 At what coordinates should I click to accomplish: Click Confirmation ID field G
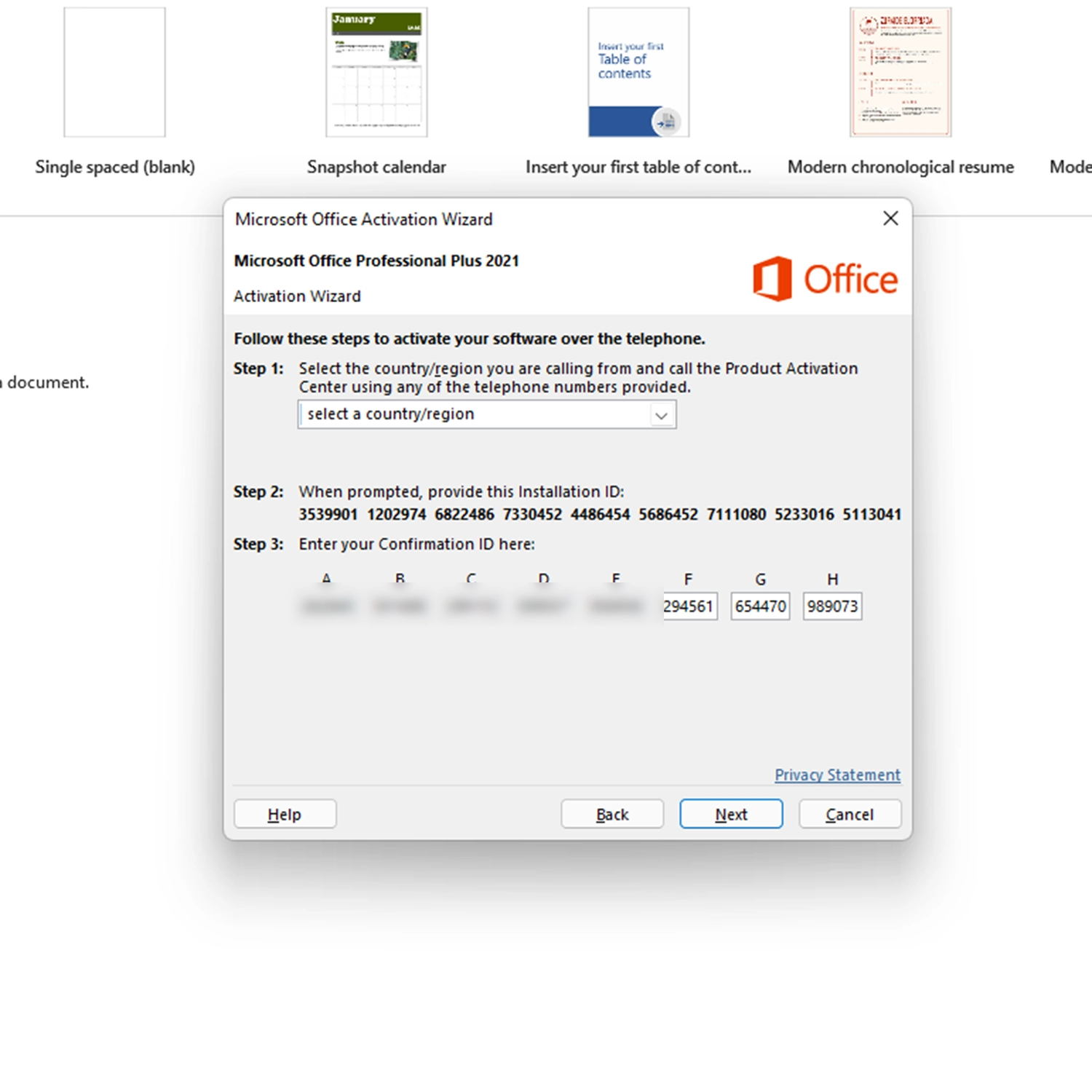point(760,606)
